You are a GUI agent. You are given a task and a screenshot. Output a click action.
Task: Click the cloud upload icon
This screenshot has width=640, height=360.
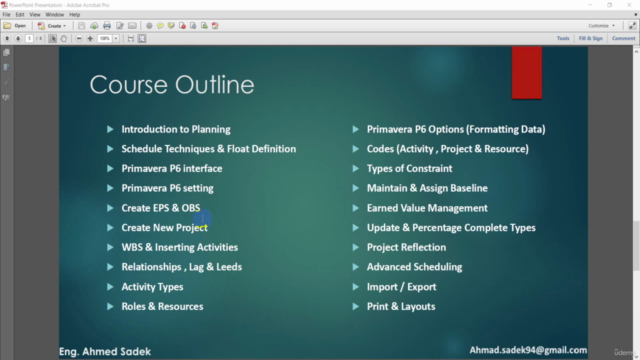[x=94, y=26]
